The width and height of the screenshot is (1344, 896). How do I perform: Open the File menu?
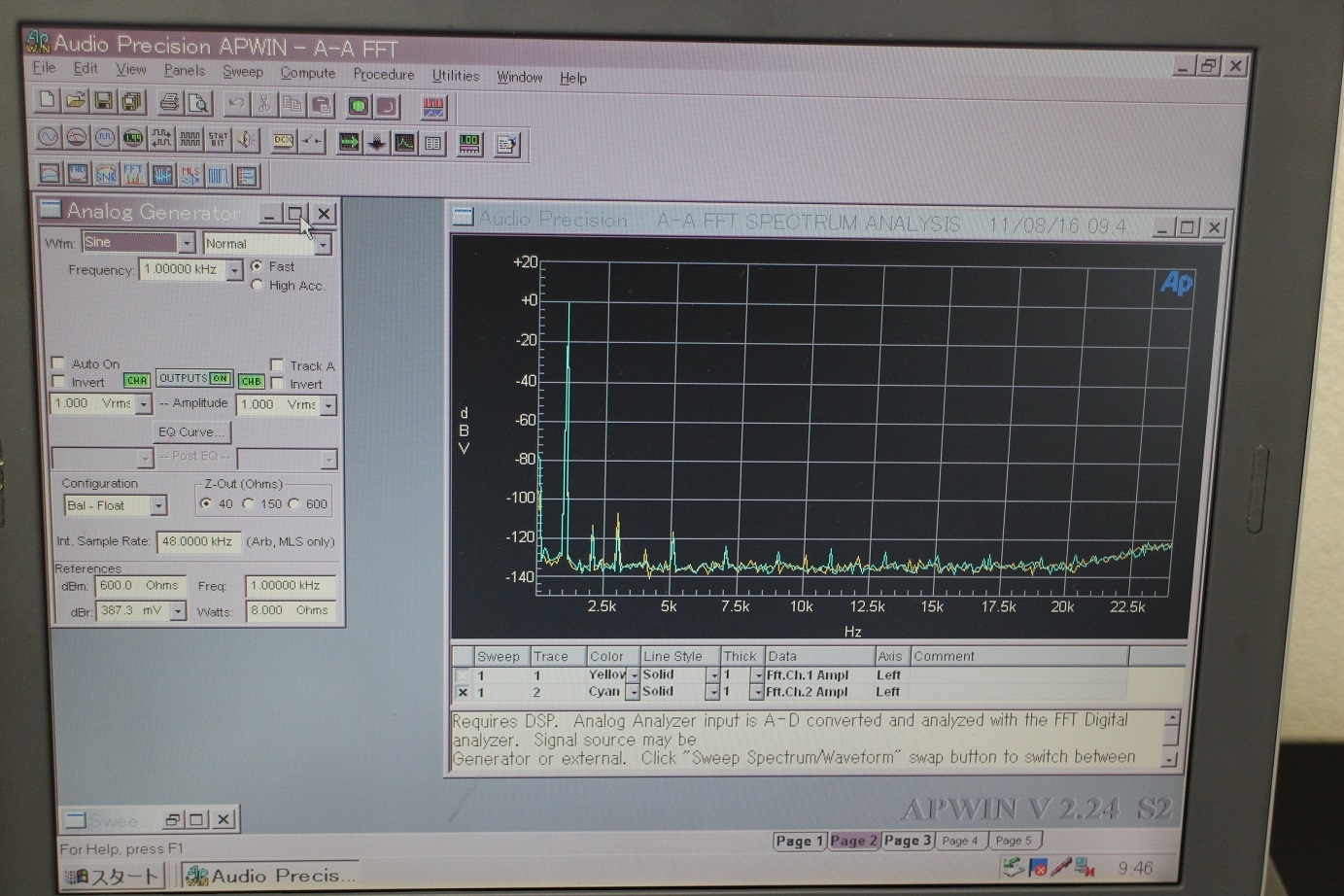coord(45,68)
